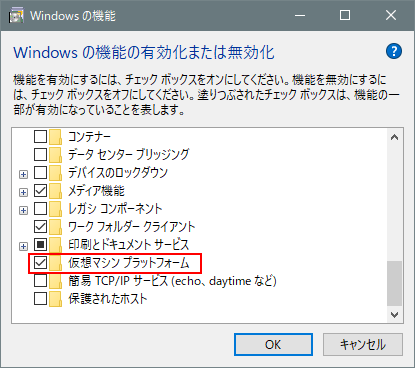
Task: Click the Windows の機能 title bar app icon
Action: point(16,16)
